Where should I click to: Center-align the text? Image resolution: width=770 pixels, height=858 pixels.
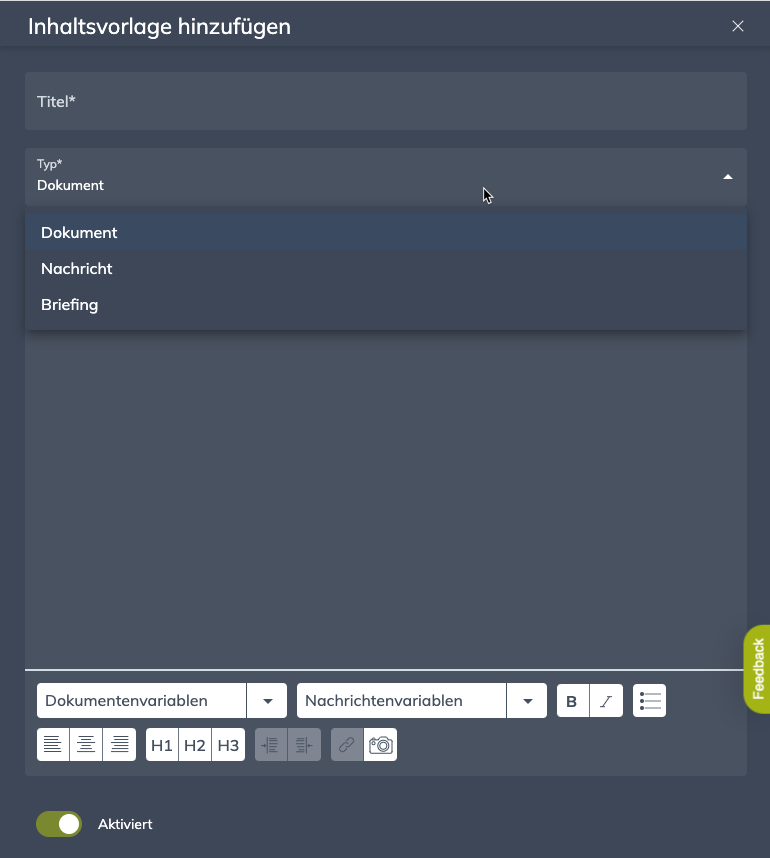coord(86,745)
